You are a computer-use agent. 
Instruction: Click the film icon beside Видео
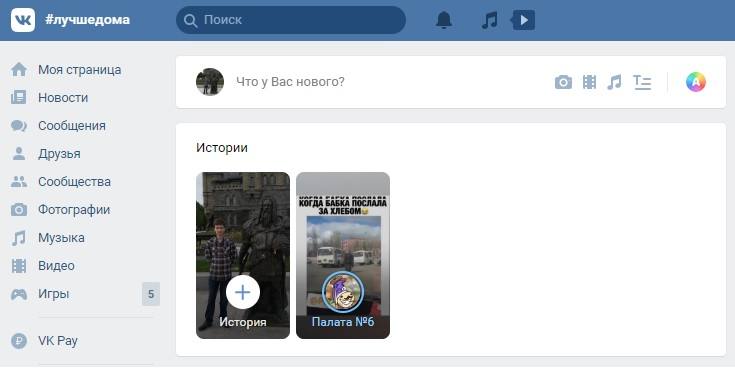(x=19, y=266)
